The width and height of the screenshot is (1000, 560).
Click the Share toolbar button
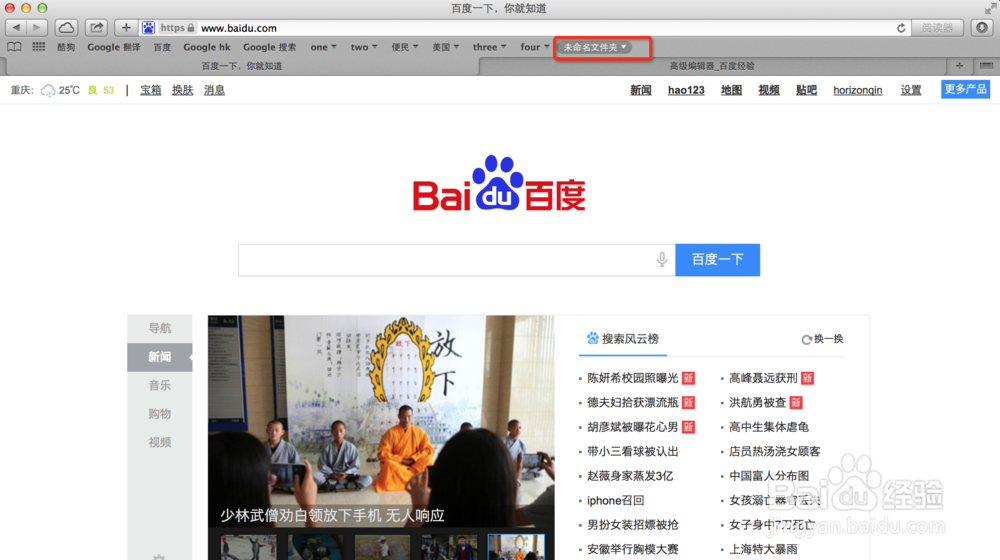click(x=96, y=27)
